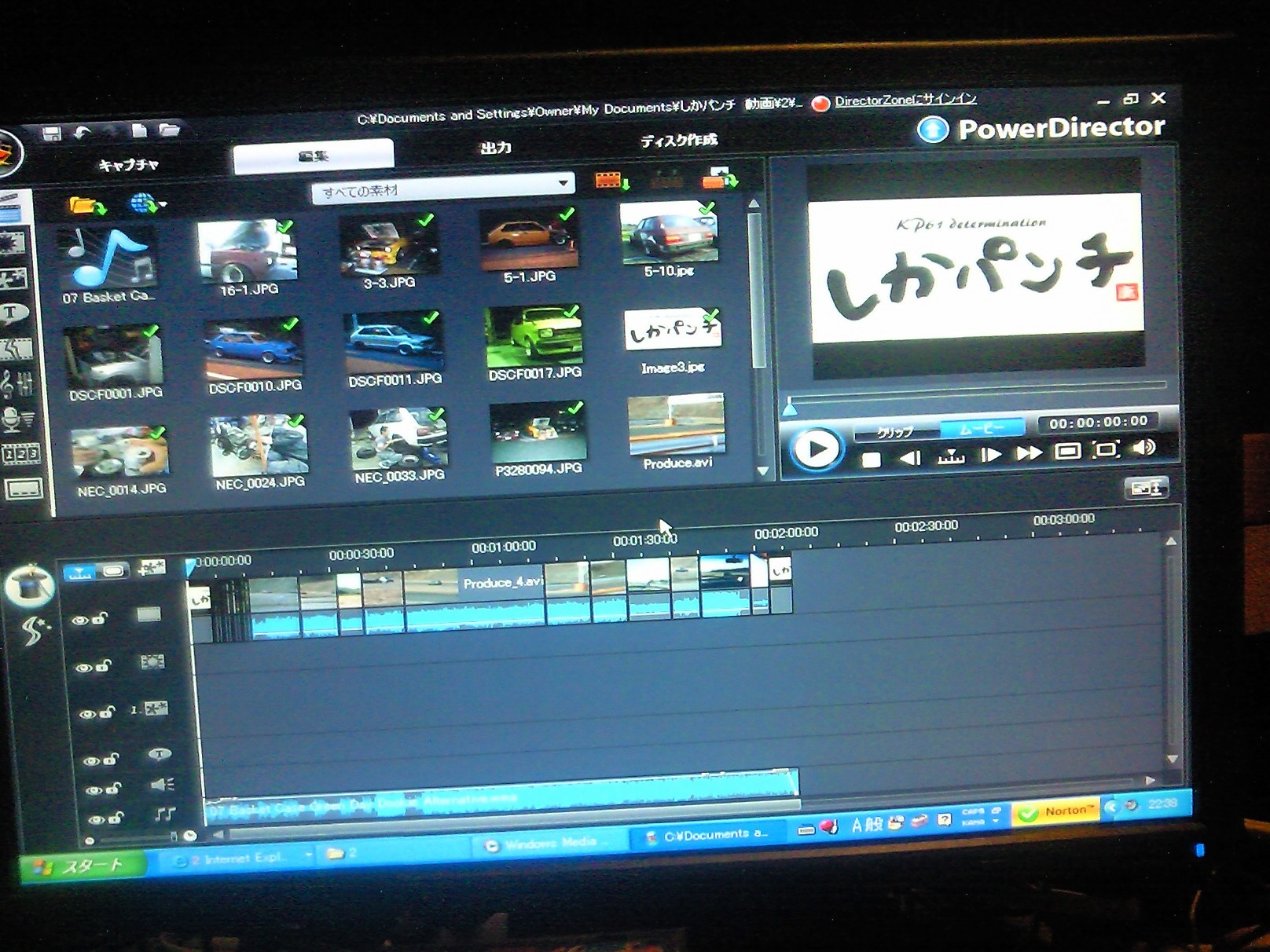This screenshot has height=952, width=1270.
Task: Expand the download-from-web globe dropdown arrow
Action: click(163, 204)
